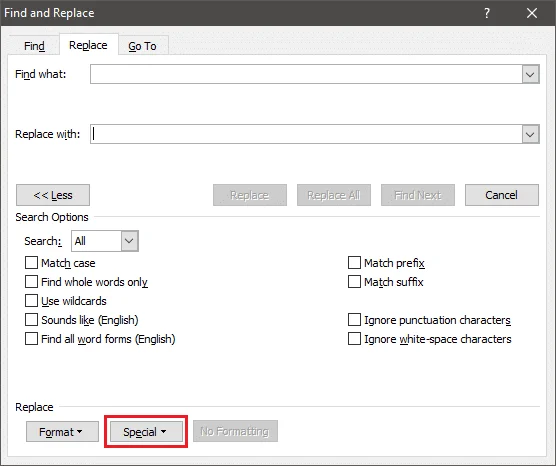Open the Format menu button
Screen dimensions: 556x466
pyautogui.click(x=62, y=432)
